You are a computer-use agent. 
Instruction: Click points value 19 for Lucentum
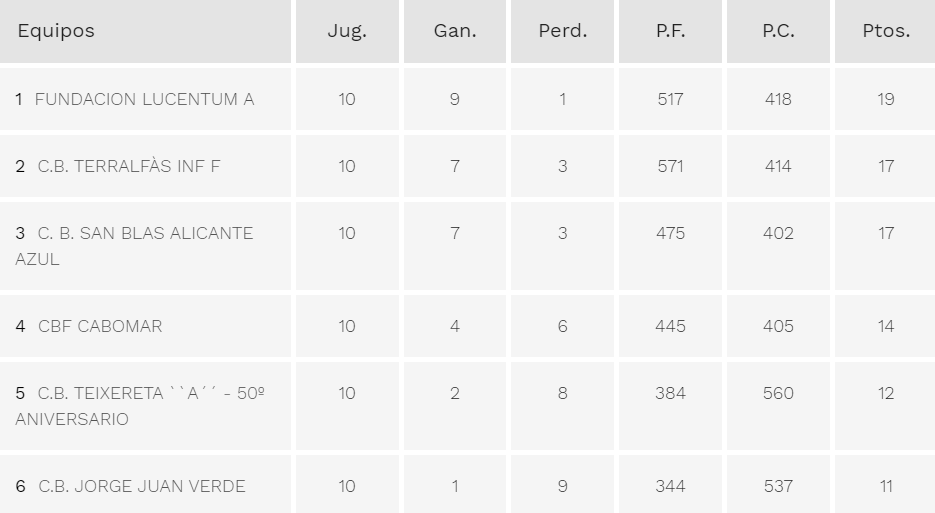click(886, 99)
